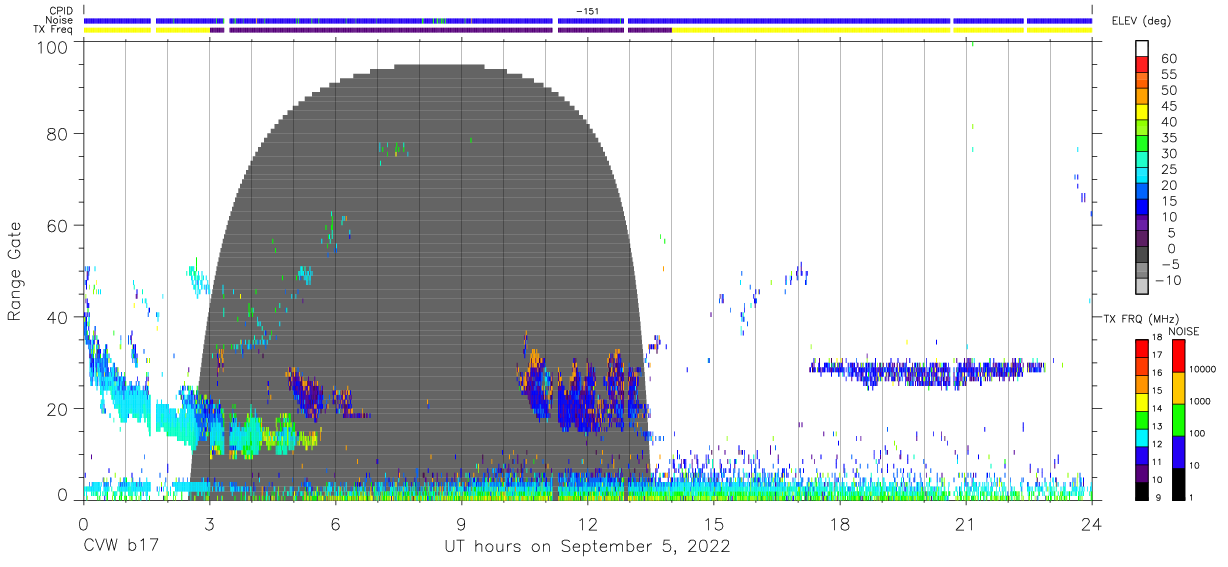Click 'UT hours on September 5, 2022' title
This screenshot has width=1228, height=567.
[x=587, y=547]
